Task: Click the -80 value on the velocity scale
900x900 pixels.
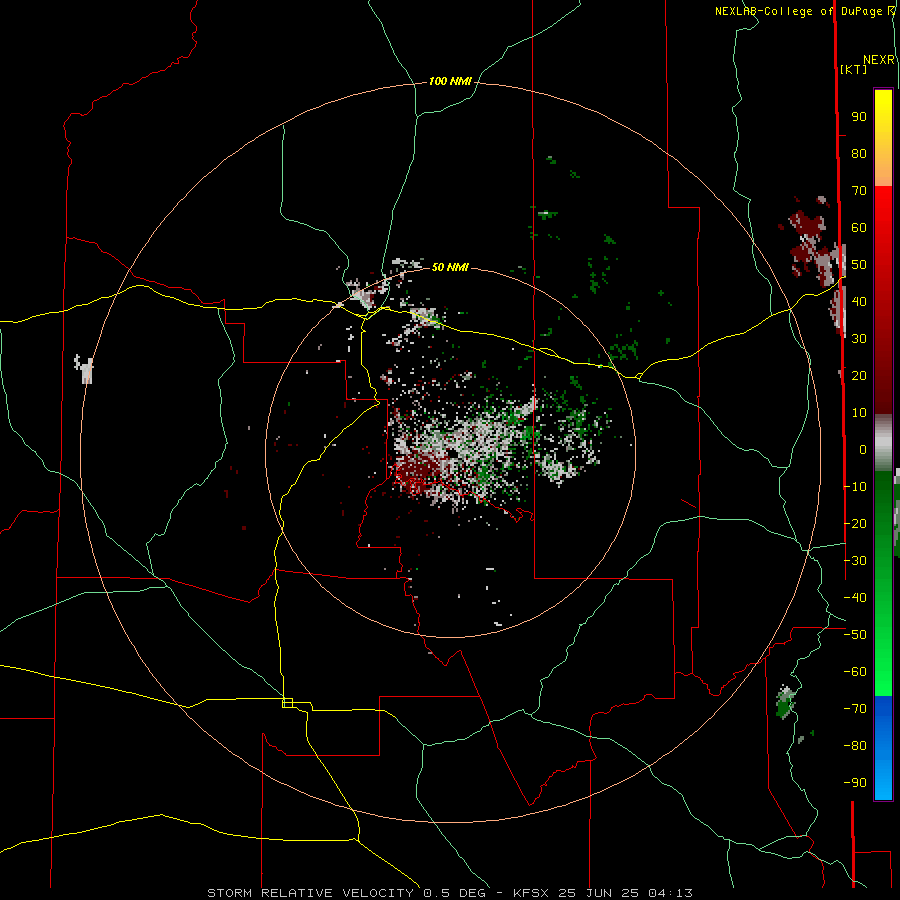Action: click(855, 746)
